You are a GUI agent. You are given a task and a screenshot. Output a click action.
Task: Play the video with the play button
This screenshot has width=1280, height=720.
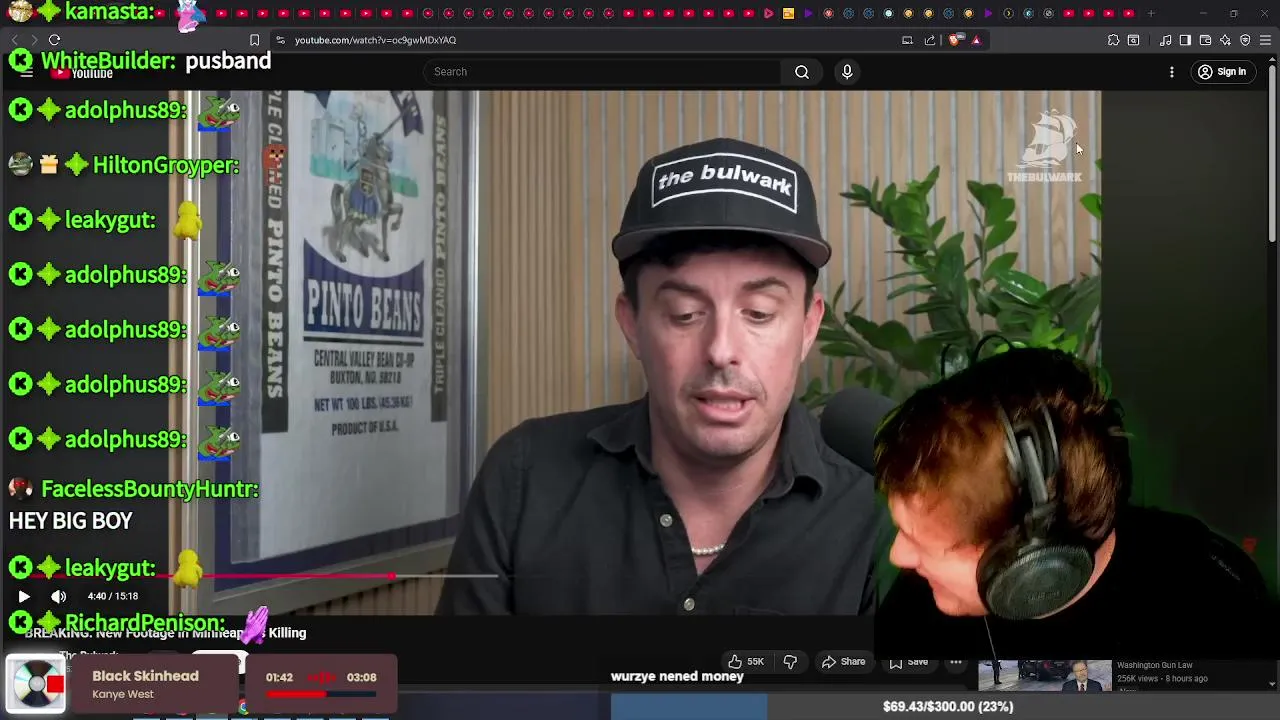click(x=24, y=597)
